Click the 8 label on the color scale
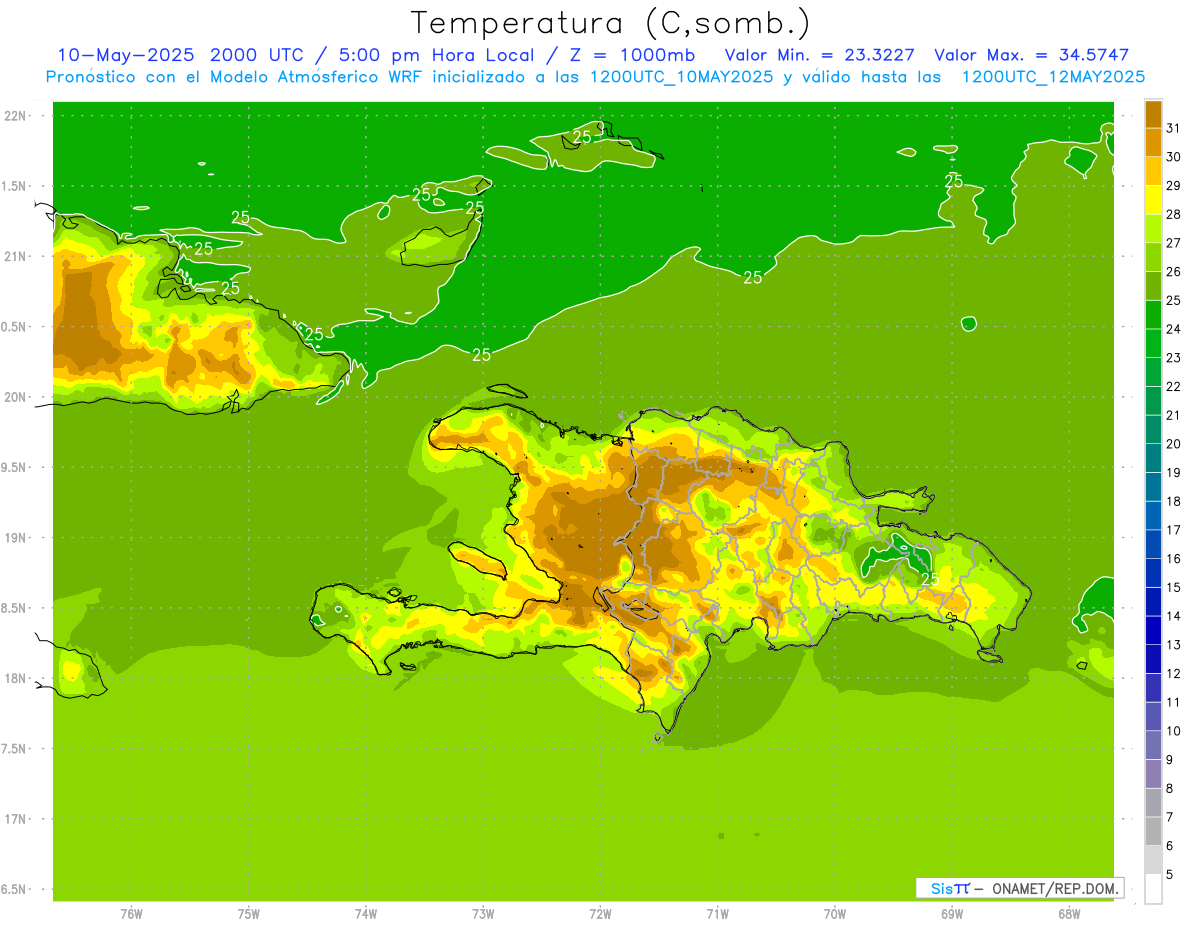 click(x=1169, y=789)
